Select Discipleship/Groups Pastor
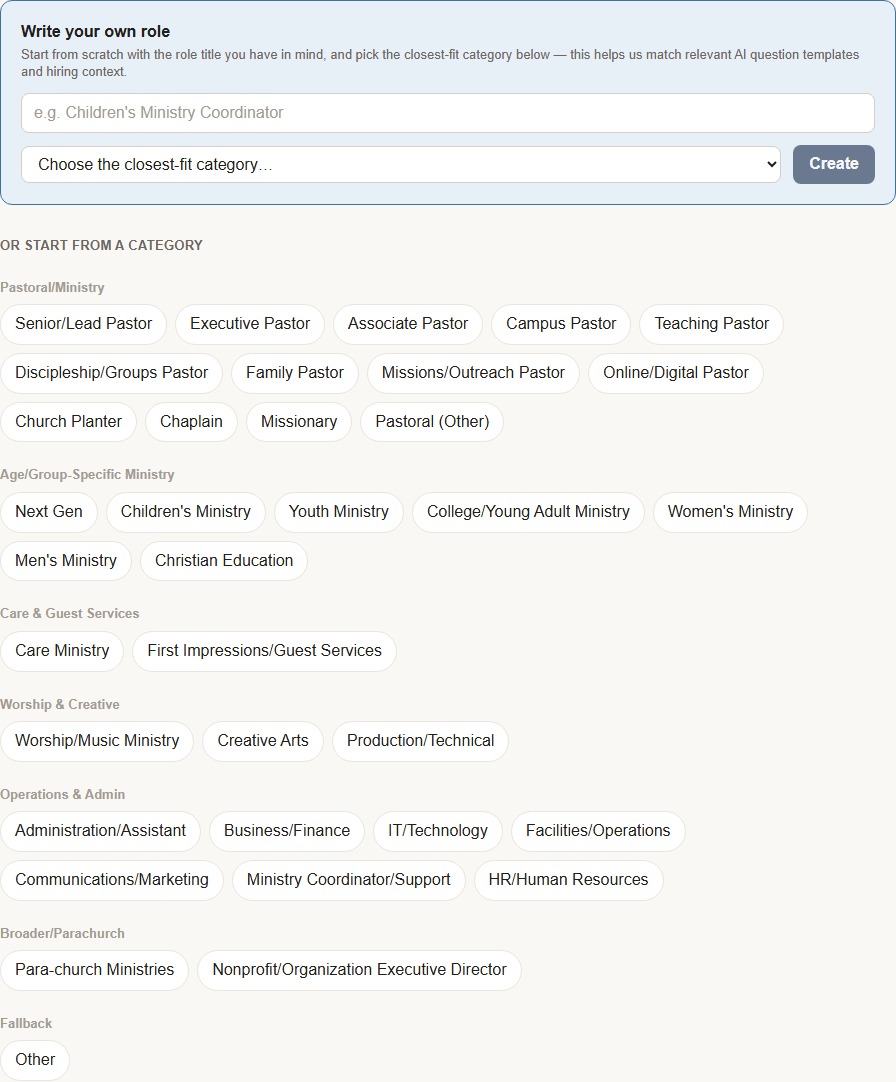The width and height of the screenshot is (896, 1082). coord(112,373)
